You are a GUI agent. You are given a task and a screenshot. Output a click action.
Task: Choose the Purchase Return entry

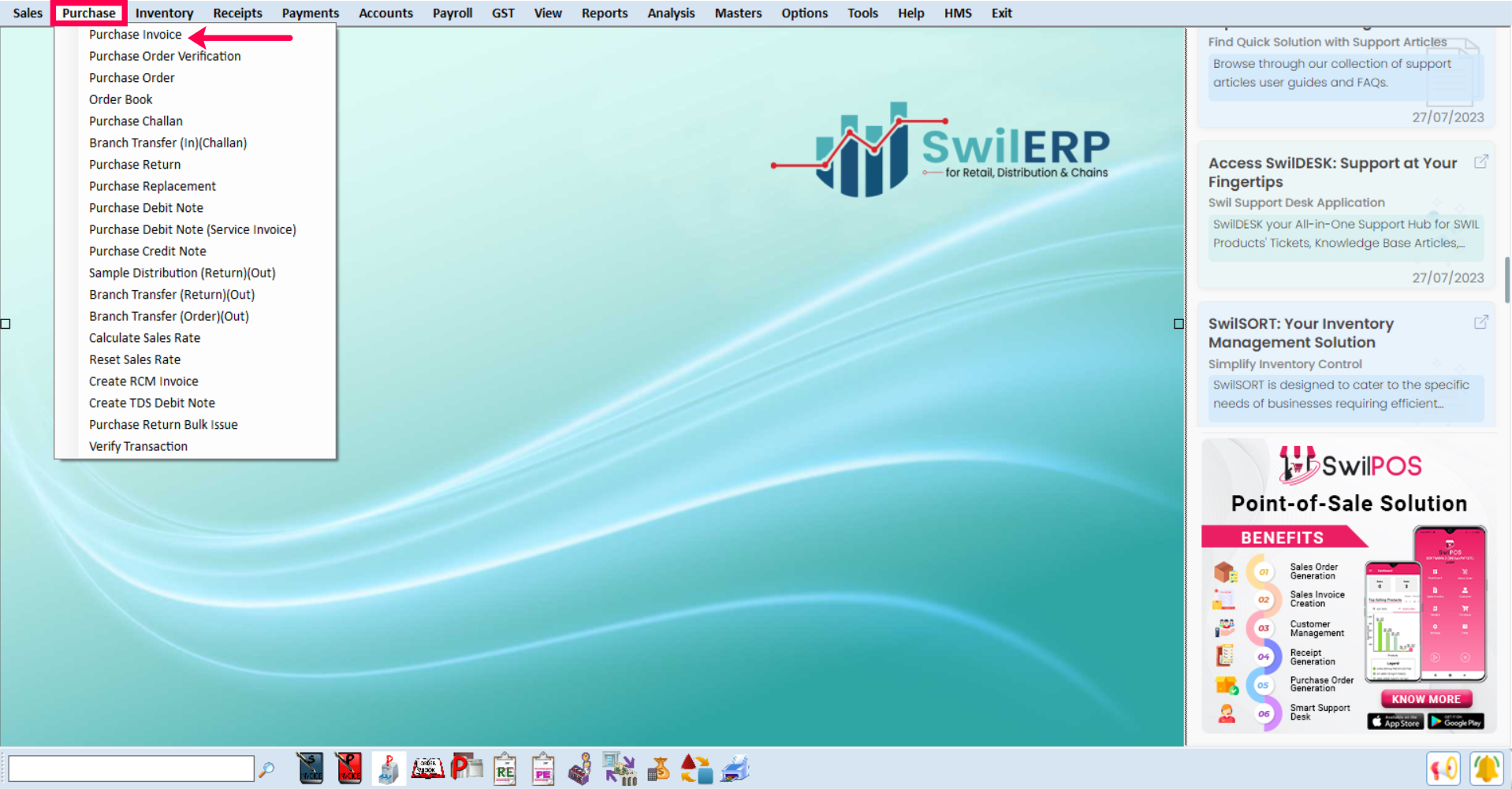pos(135,165)
